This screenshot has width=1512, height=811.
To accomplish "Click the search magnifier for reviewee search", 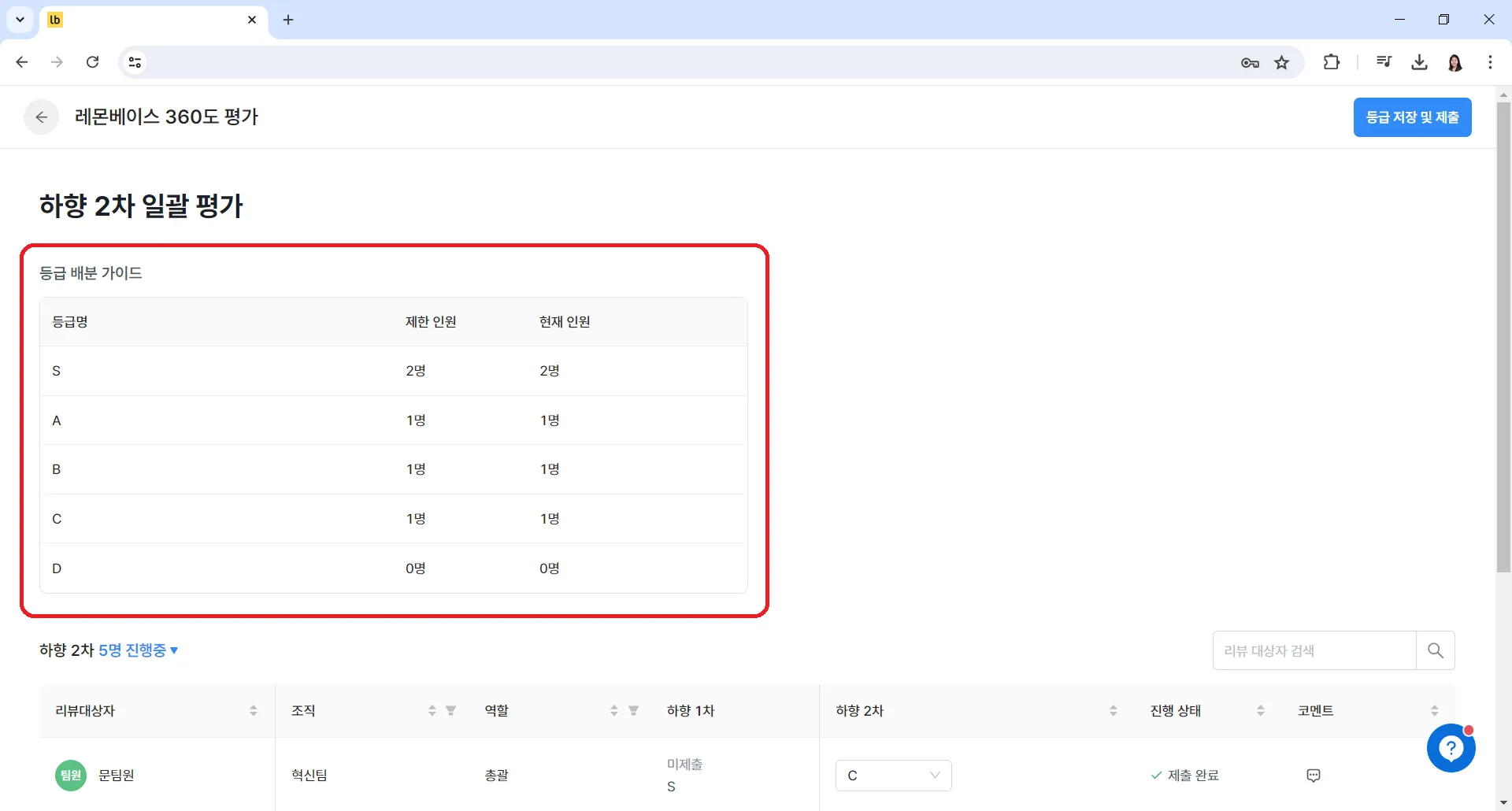I will pyautogui.click(x=1435, y=650).
